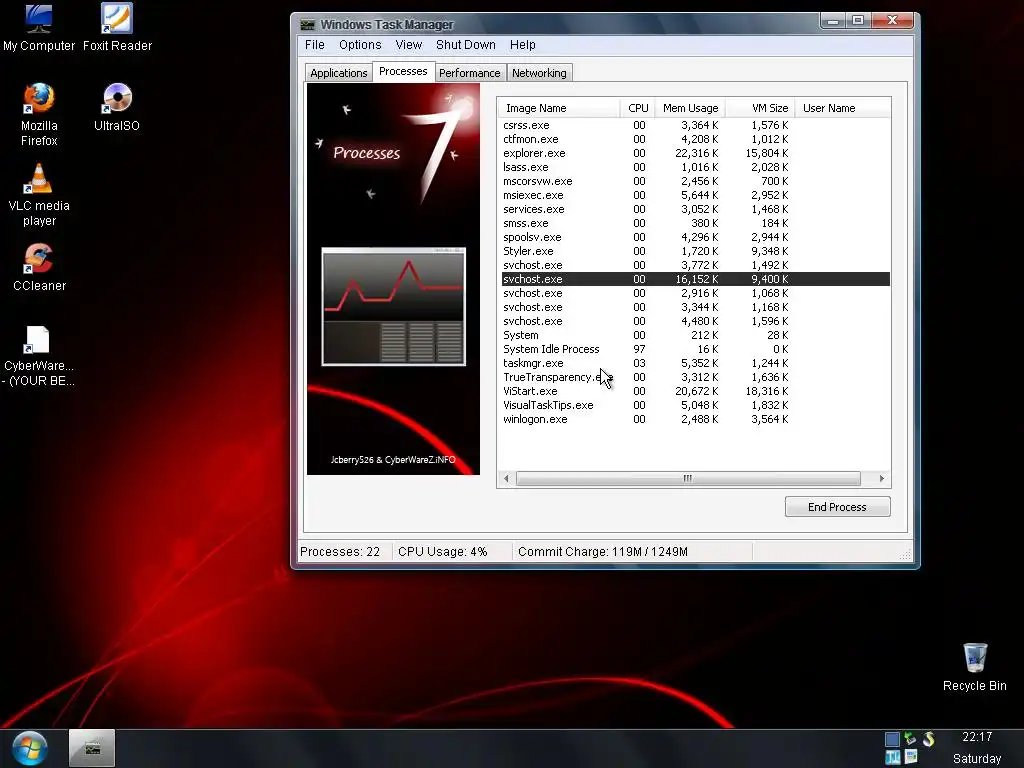
Task: Open the Foxit Reader desktop shortcut
Action: tap(117, 27)
